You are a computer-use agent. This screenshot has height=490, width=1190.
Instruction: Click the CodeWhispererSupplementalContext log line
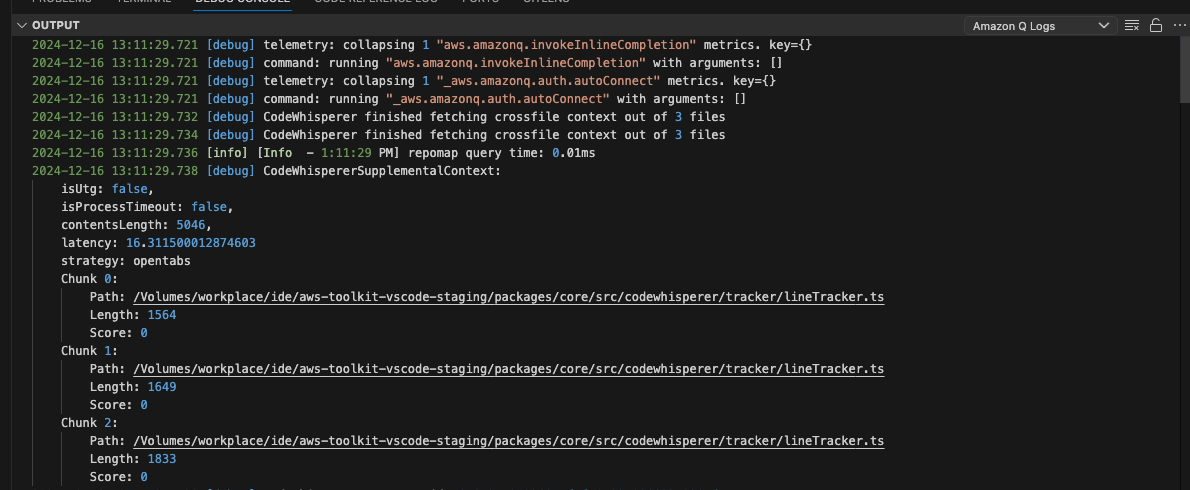point(267,171)
